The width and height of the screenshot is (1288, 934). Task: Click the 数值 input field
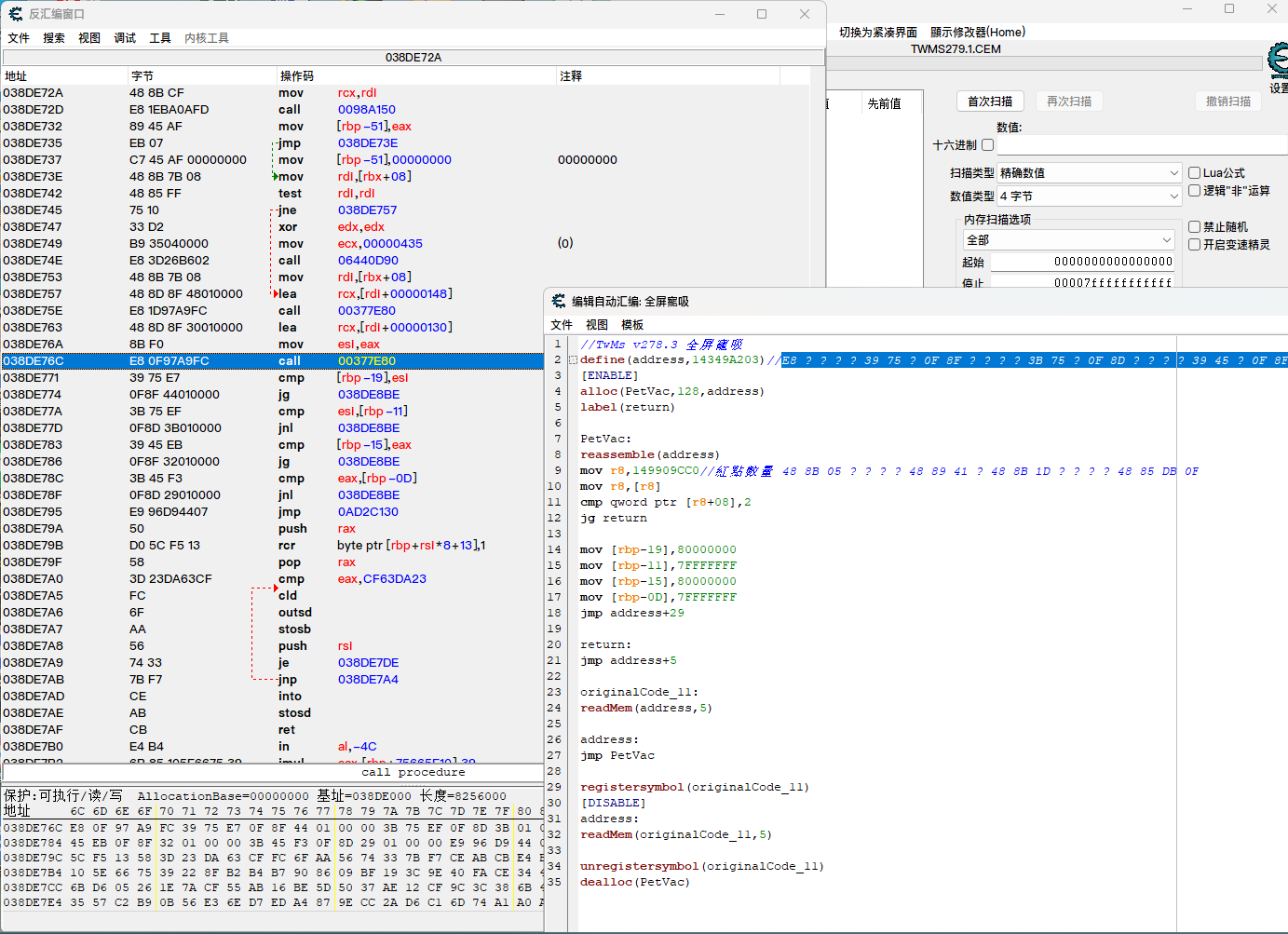pyautogui.click(x=1143, y=145)
